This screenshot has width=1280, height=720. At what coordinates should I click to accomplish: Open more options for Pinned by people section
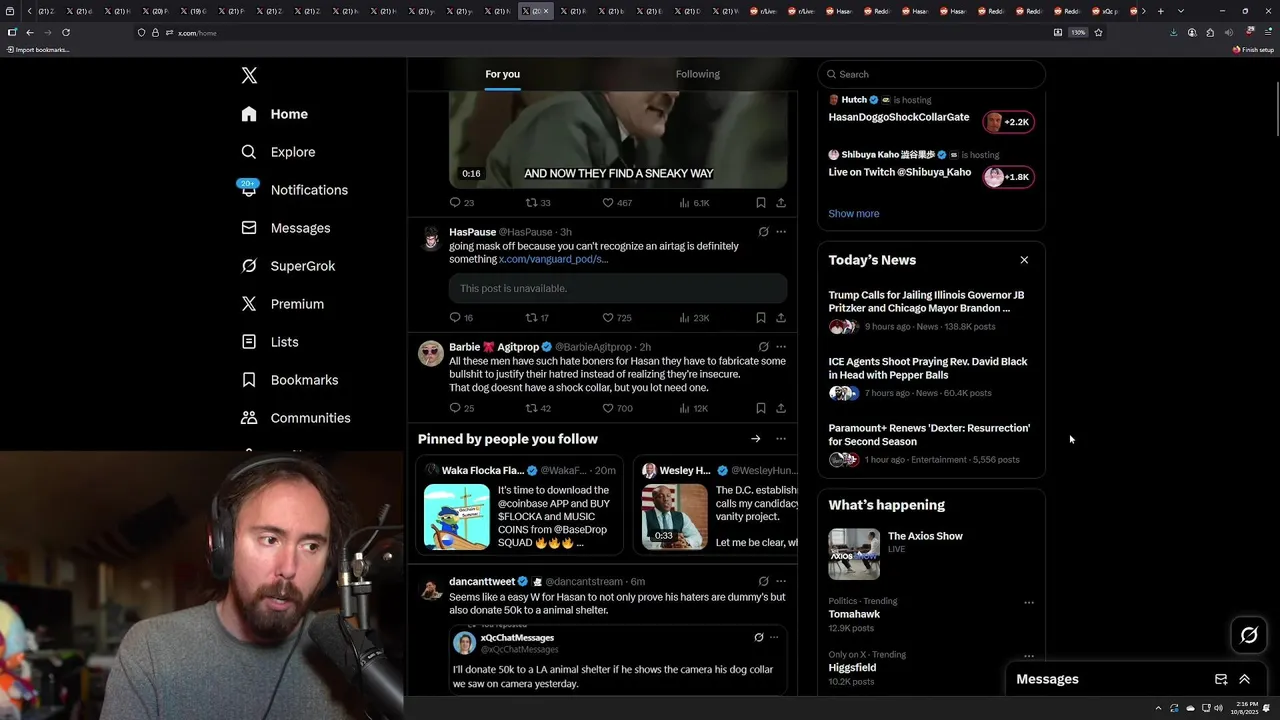[781, 439]
